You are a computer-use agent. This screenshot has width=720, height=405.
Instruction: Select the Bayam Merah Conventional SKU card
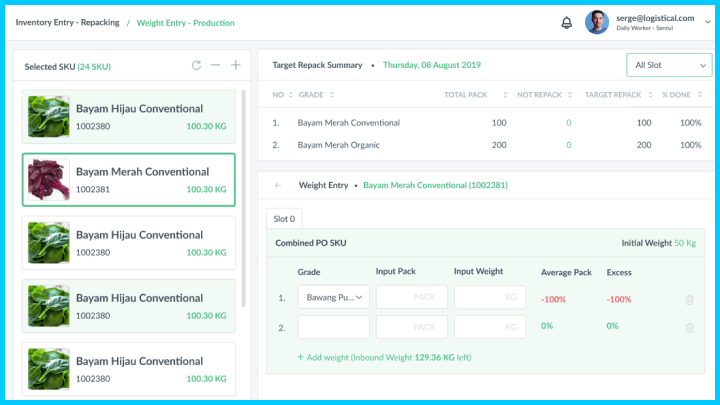[x=128, y=180]
